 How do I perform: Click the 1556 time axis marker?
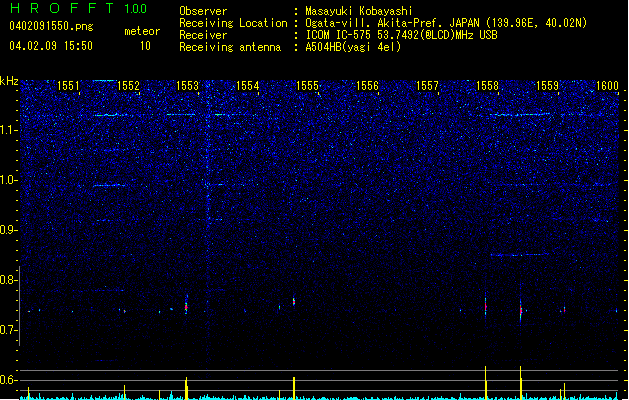(x=367, y=86)
